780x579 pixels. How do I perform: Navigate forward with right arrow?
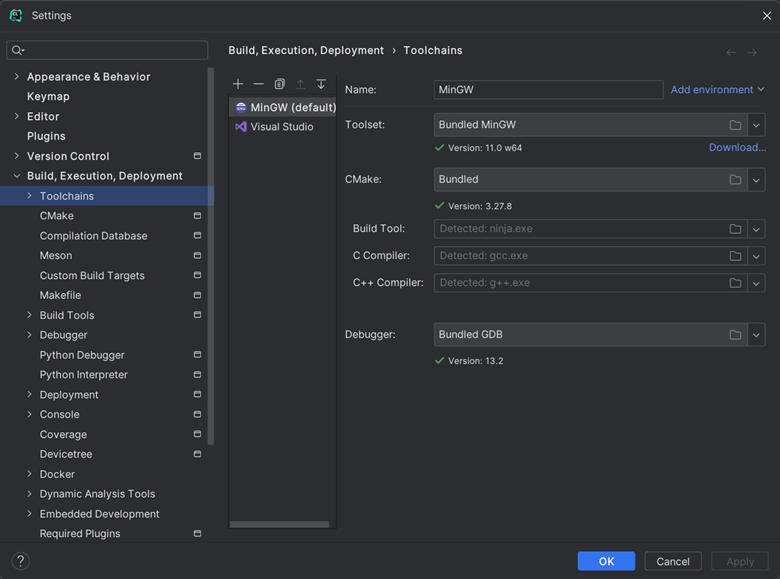[752, 52]
